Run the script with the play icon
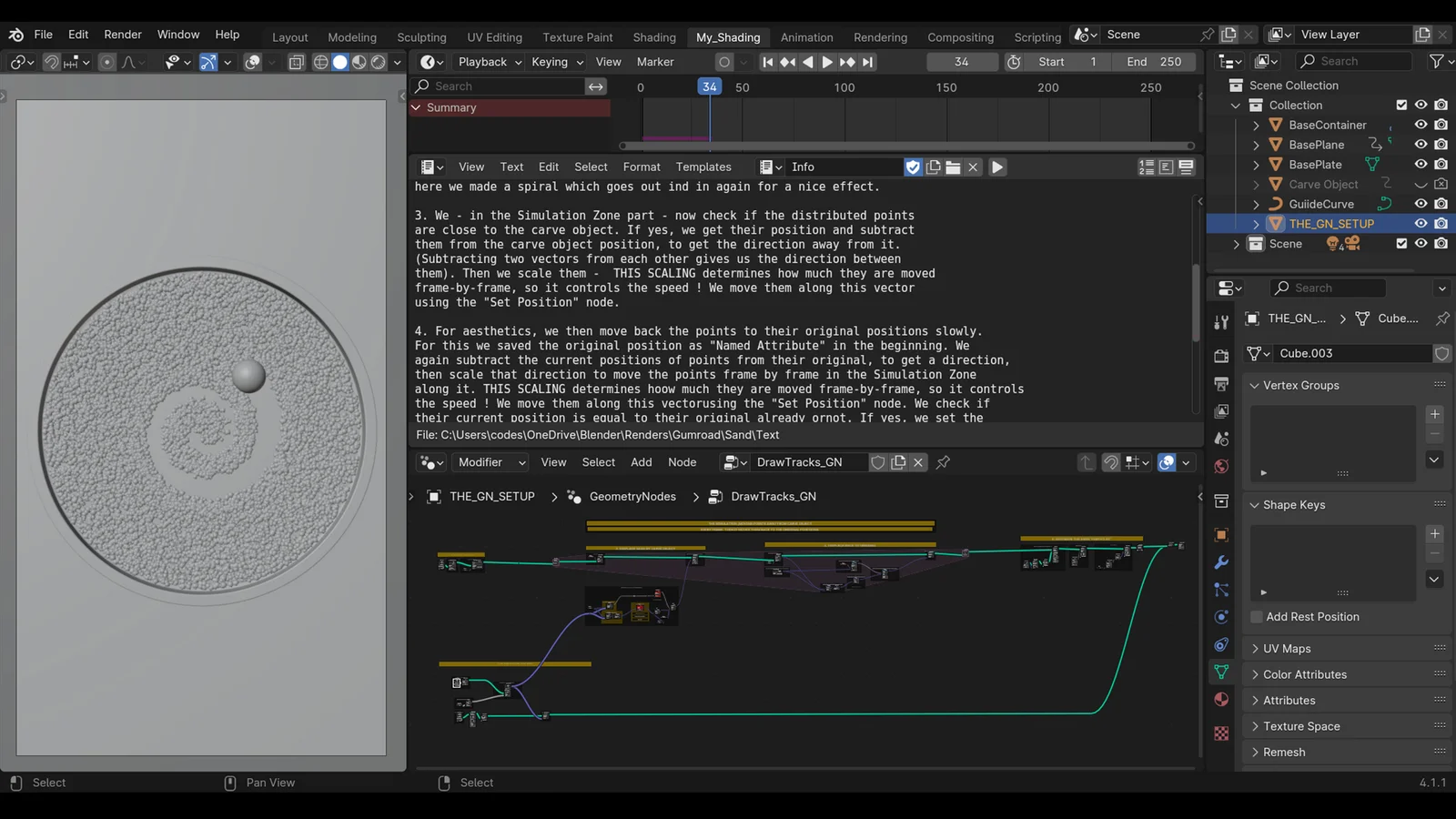 [997, 167]
